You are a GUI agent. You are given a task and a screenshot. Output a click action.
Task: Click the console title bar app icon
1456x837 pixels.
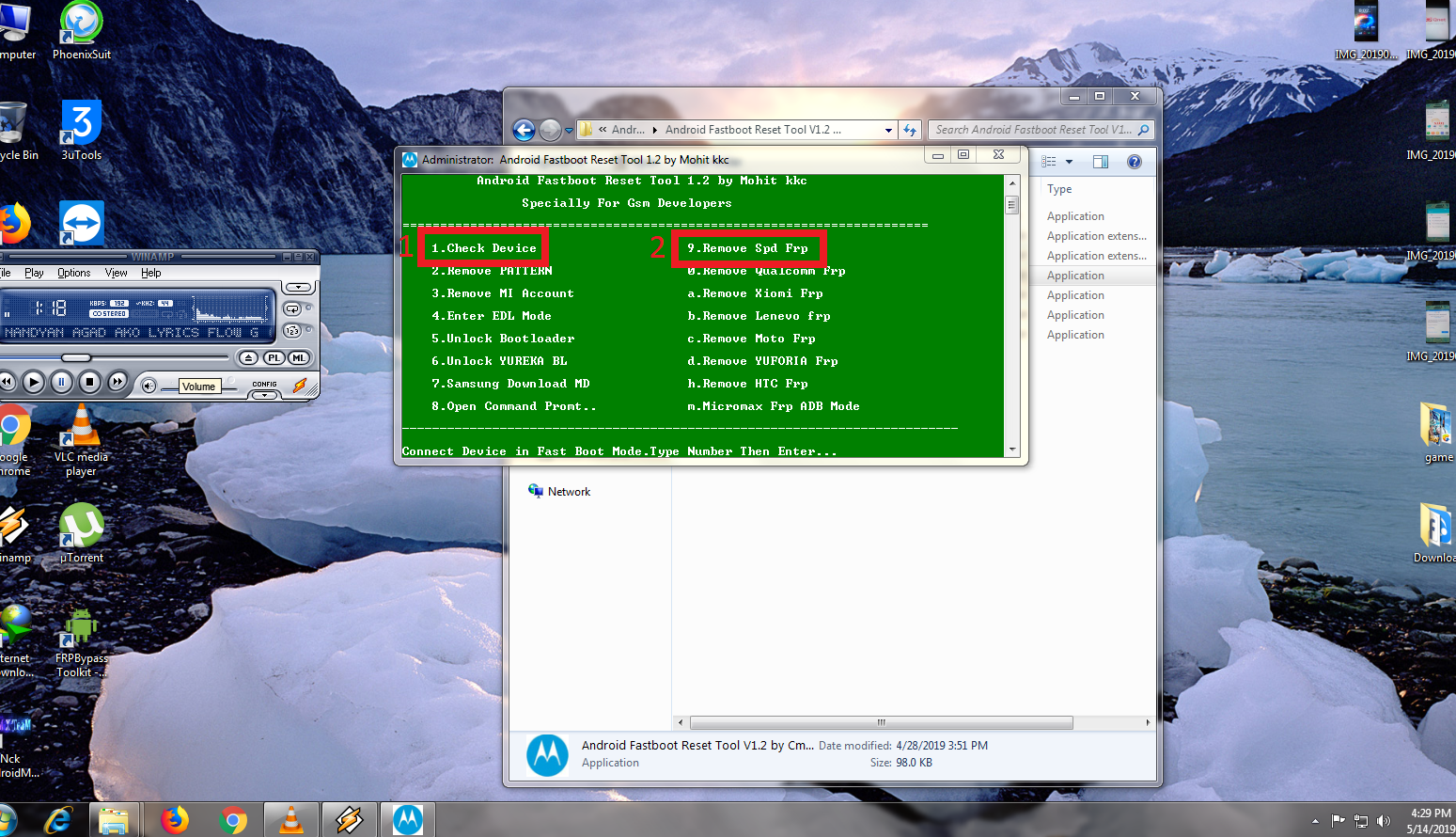410,160
